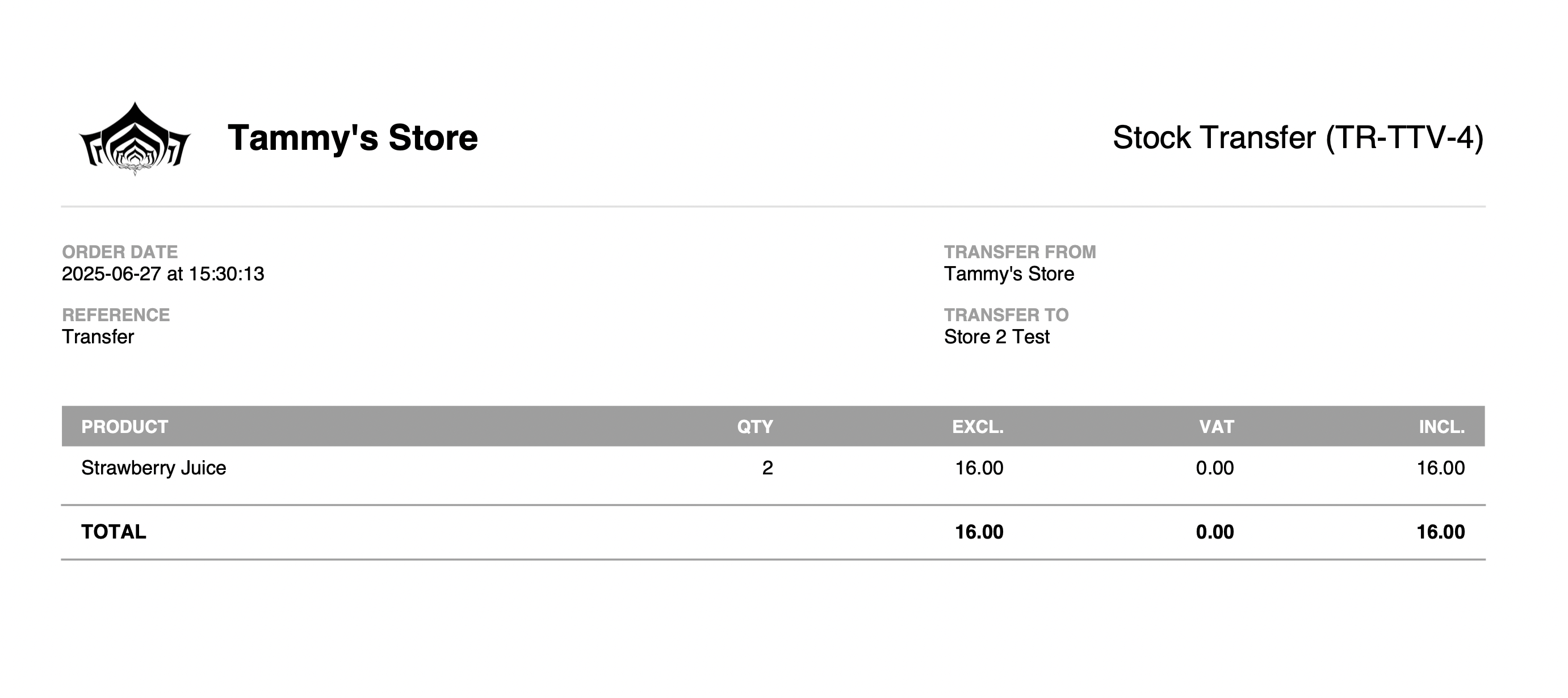Viewport: 1568px width, 698px height.
Task: Click the EXCL. column header
Action: point(978,427)
